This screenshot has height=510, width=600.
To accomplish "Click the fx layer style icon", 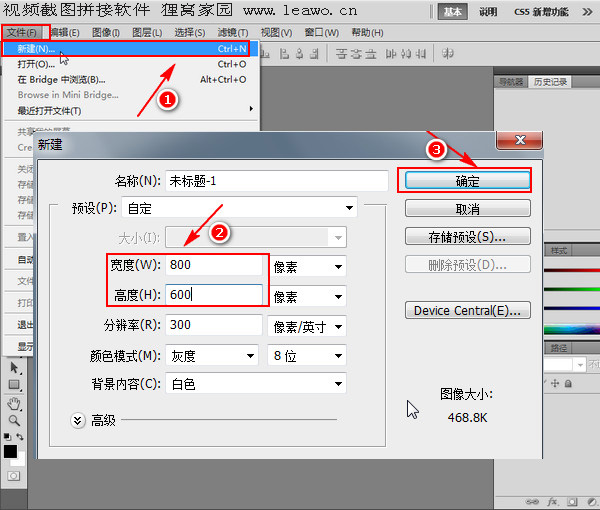I will coord(552,502).
